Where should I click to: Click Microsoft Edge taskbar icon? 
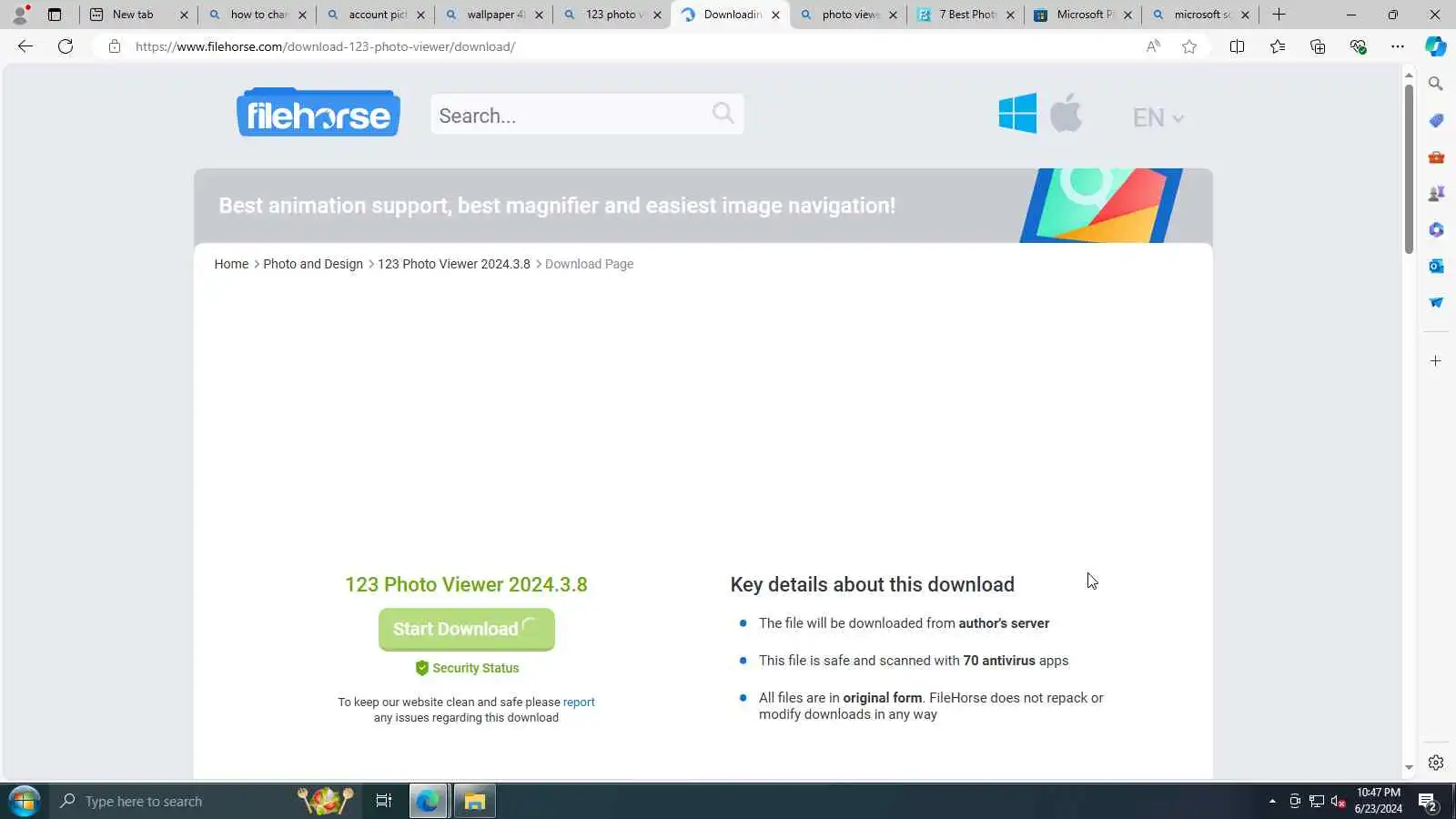428,801
